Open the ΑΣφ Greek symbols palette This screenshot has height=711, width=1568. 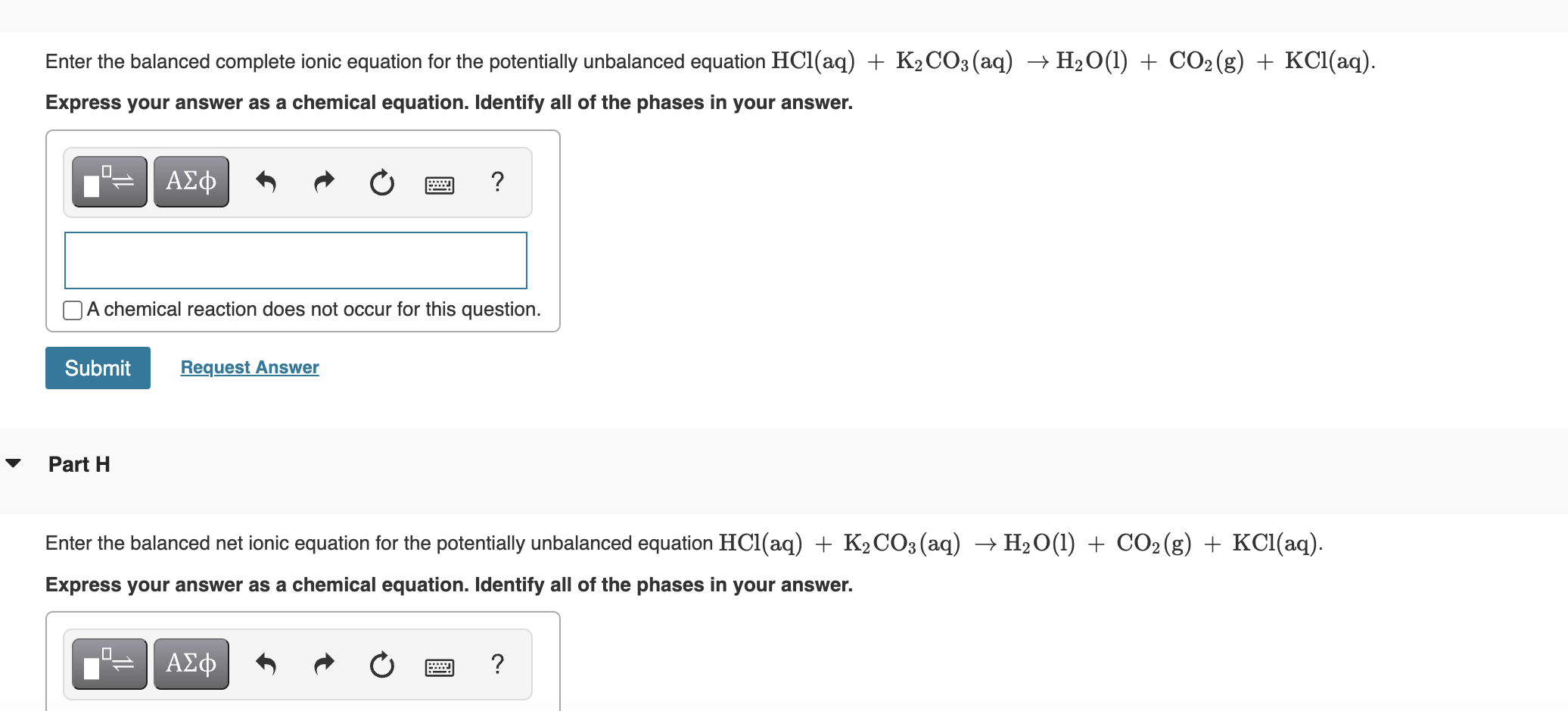click(x=191, y=182)
